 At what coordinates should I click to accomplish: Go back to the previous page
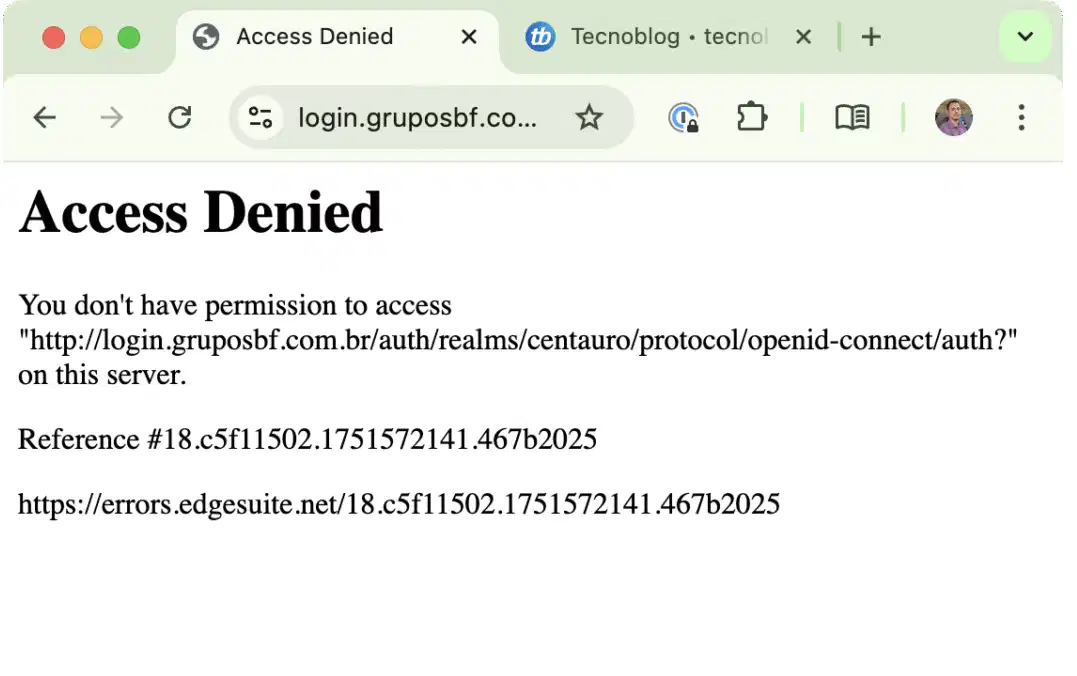coord(45,117)
